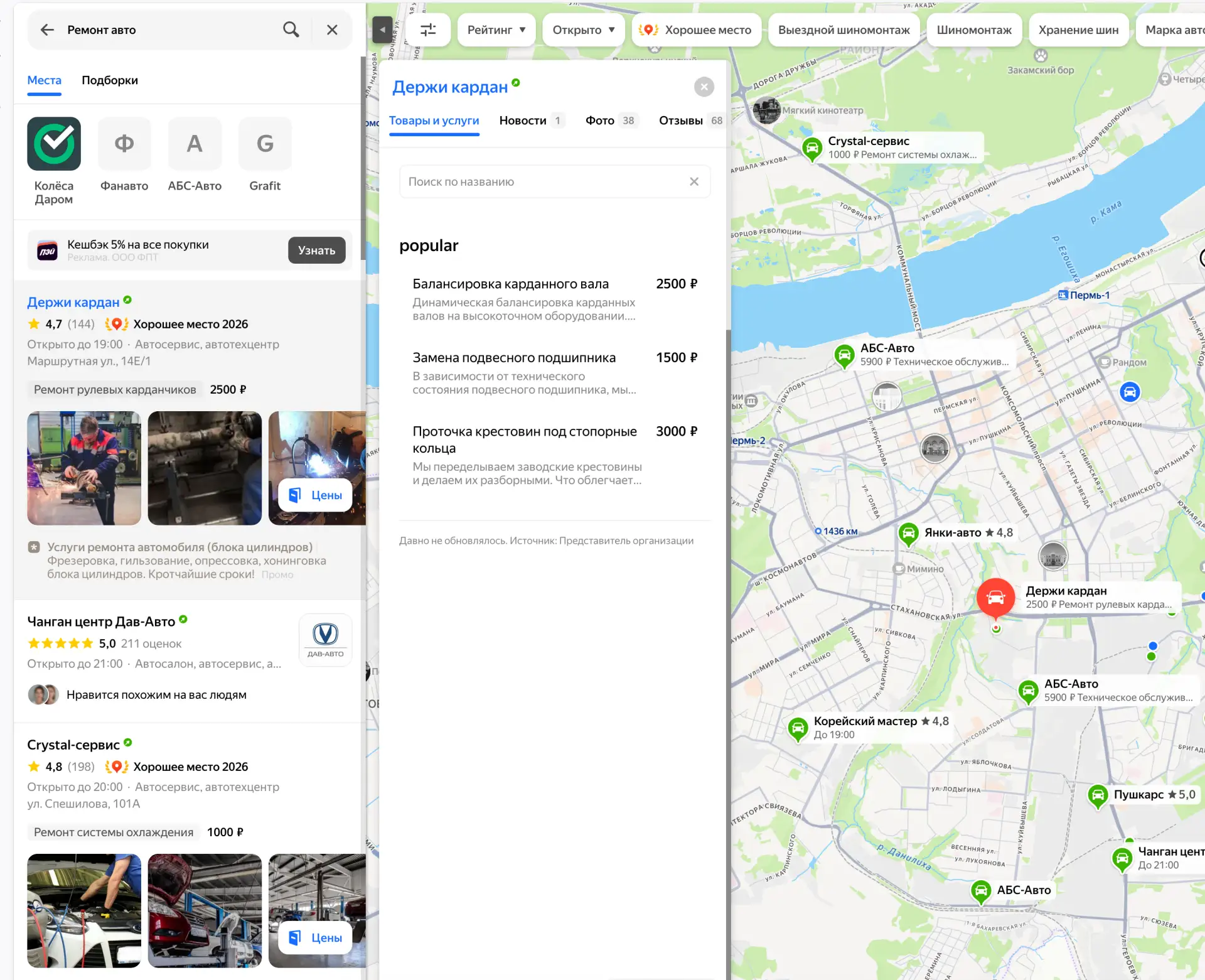Open Держи кардан listing title in results
The width and height of the screenshot is (1205, 980).
73,303
